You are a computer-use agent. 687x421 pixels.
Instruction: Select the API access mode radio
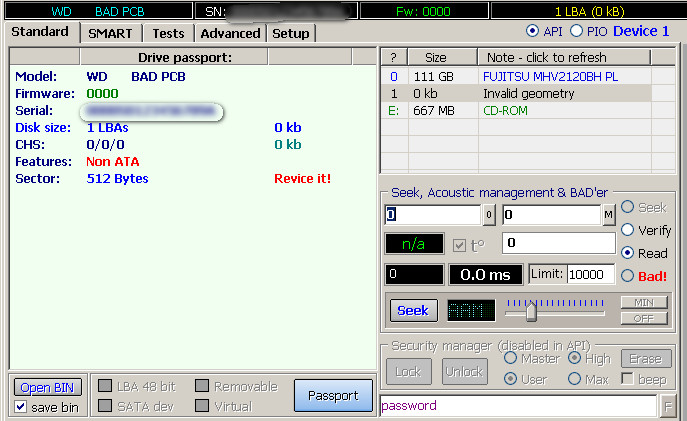[x=532, y=31]
